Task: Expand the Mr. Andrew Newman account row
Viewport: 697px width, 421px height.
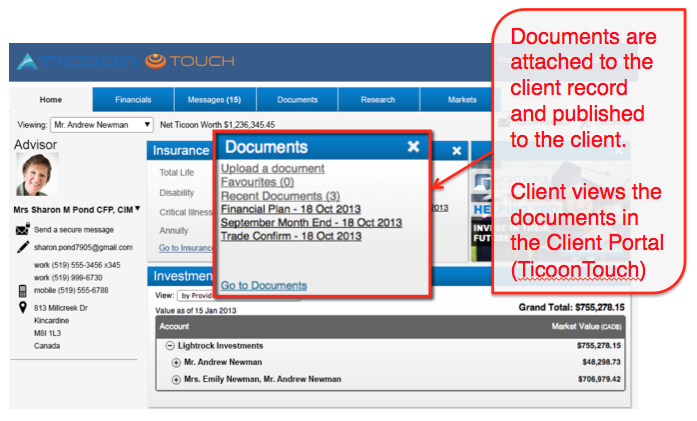Action: tap(176, 363)
